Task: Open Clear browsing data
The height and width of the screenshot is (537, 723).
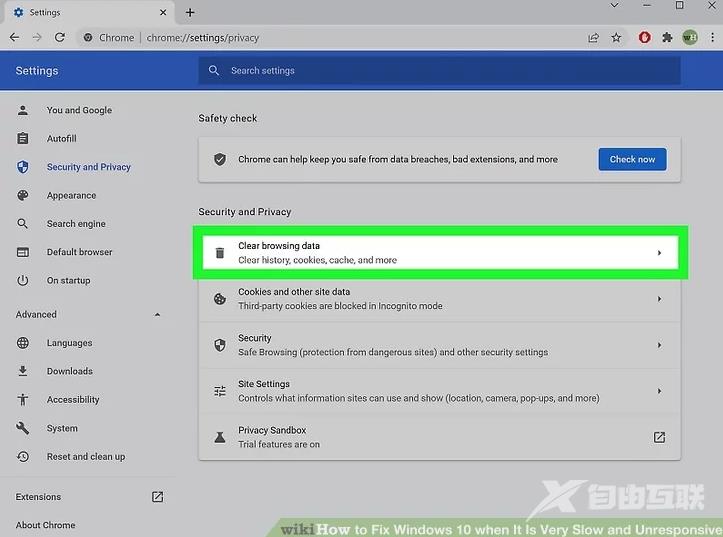Action: [440, 253]
